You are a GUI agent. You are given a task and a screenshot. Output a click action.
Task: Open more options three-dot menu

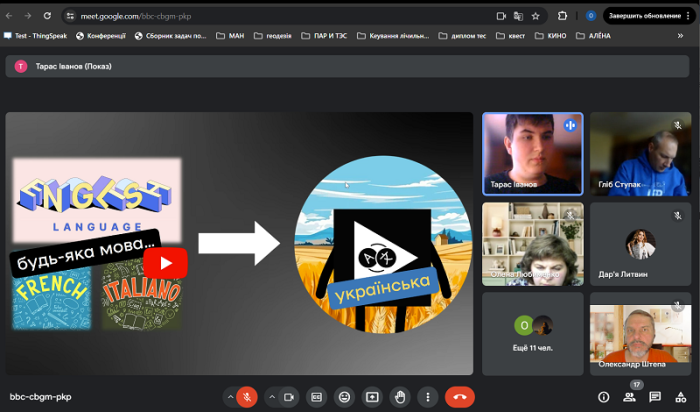click(x=428, y=396)
